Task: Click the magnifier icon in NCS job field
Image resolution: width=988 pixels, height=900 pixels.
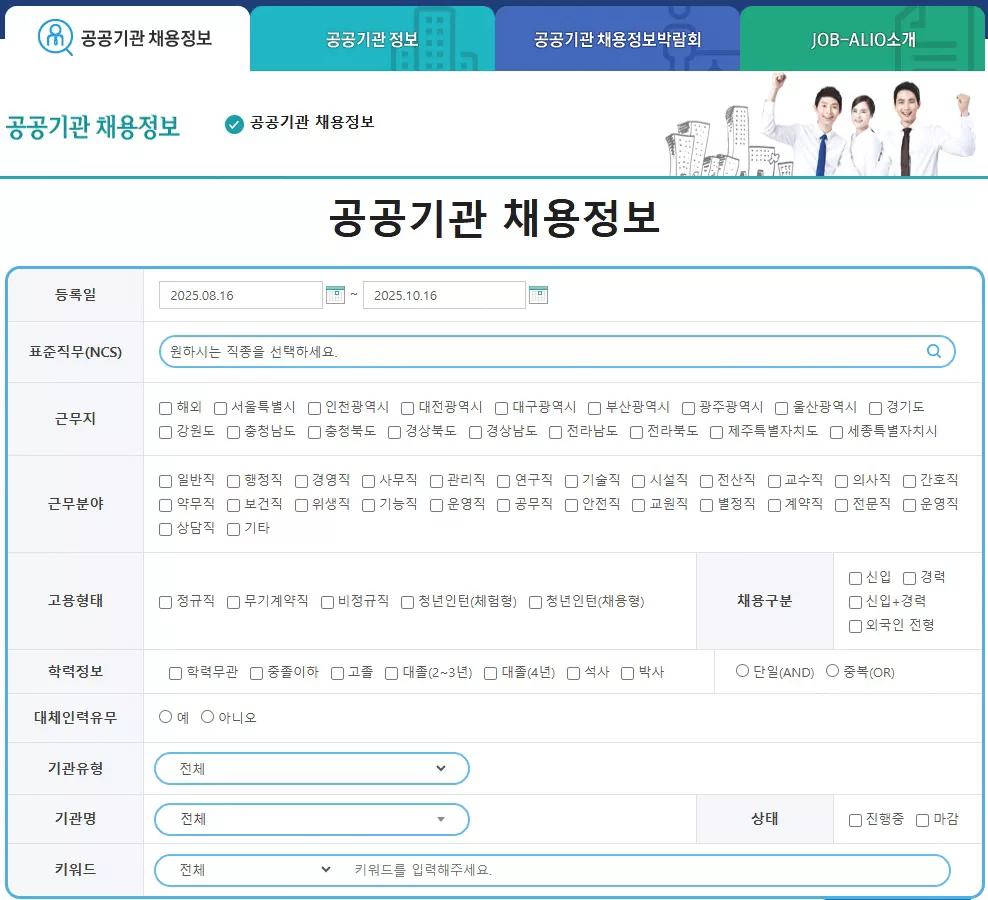Action: point(933,351)
